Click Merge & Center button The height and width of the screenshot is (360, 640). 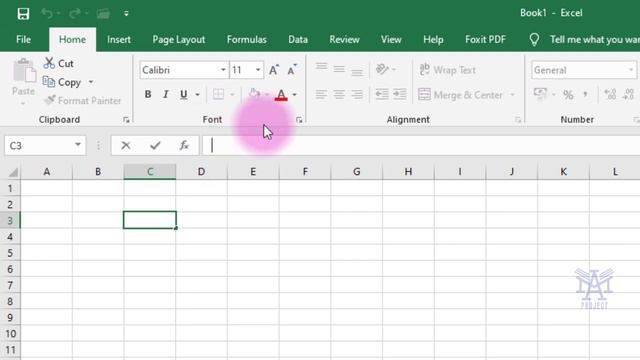(460, 95)
